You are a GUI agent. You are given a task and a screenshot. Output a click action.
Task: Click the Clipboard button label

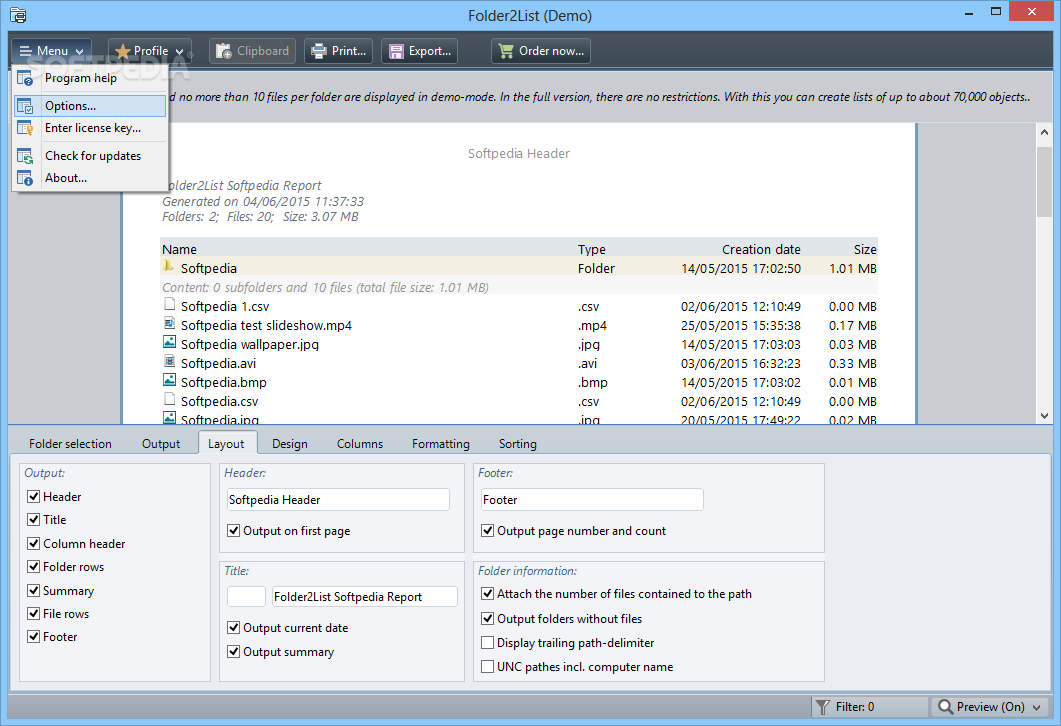click(263, 51)
